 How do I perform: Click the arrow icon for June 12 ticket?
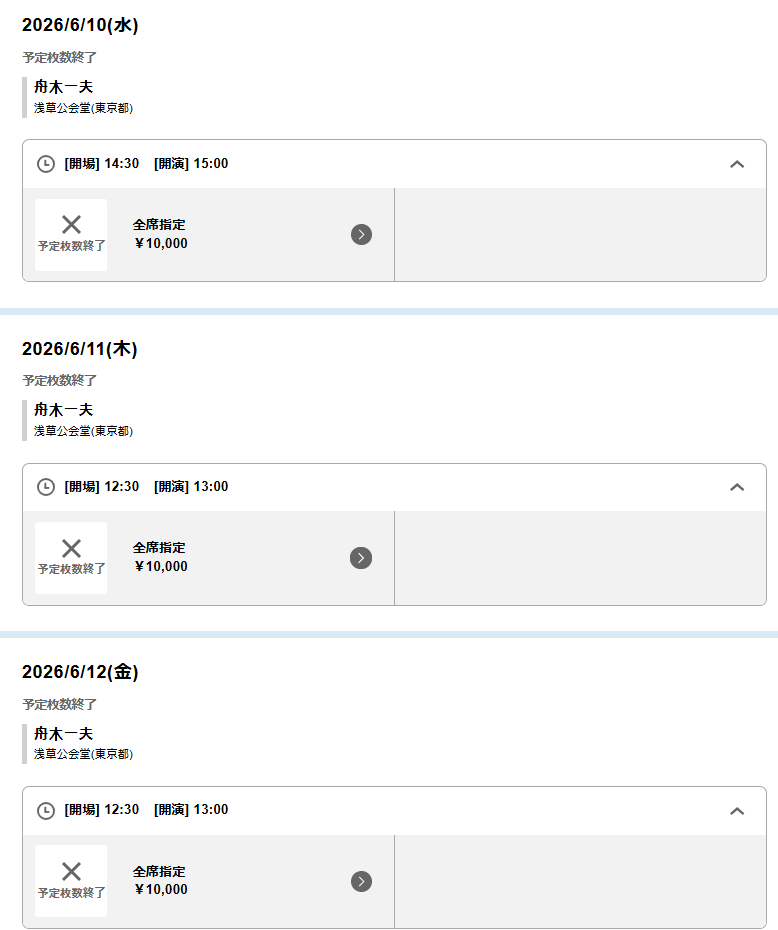(361, 881)
